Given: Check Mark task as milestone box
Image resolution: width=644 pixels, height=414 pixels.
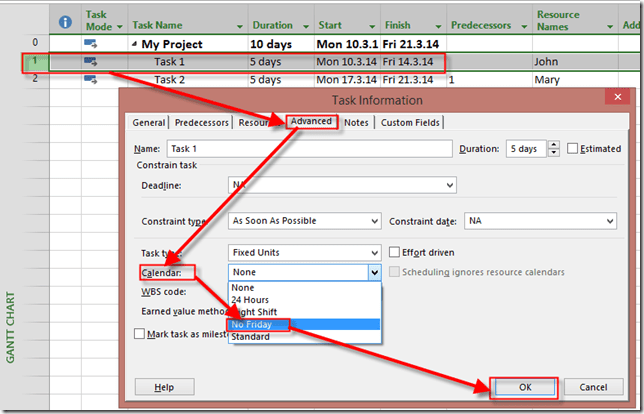Looking at the screenshot, I should [x=140, y=333].
